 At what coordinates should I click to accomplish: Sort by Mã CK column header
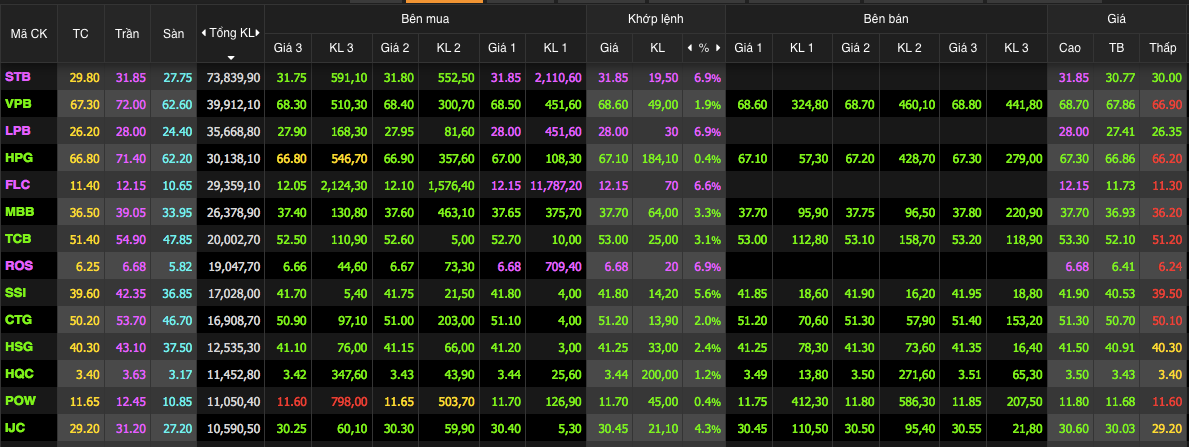point(29,33)
